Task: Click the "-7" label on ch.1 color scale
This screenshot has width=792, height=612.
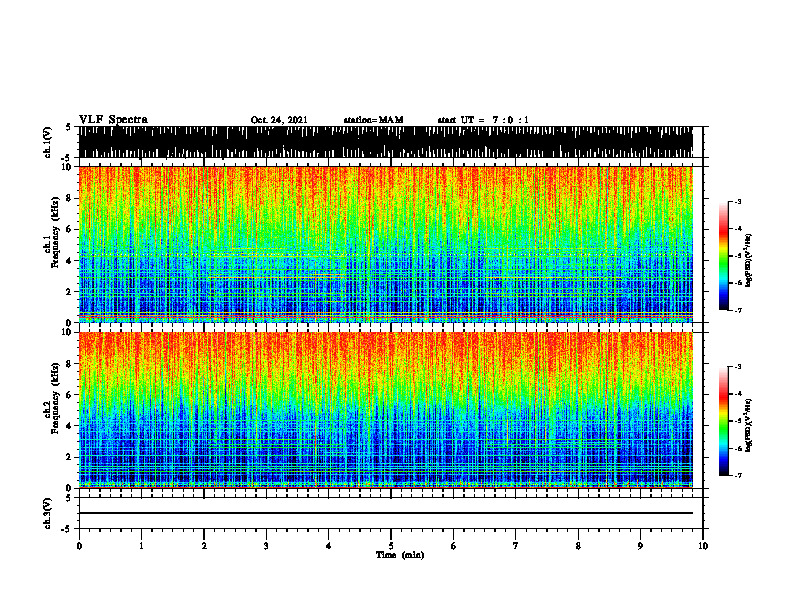Action: 738,310
